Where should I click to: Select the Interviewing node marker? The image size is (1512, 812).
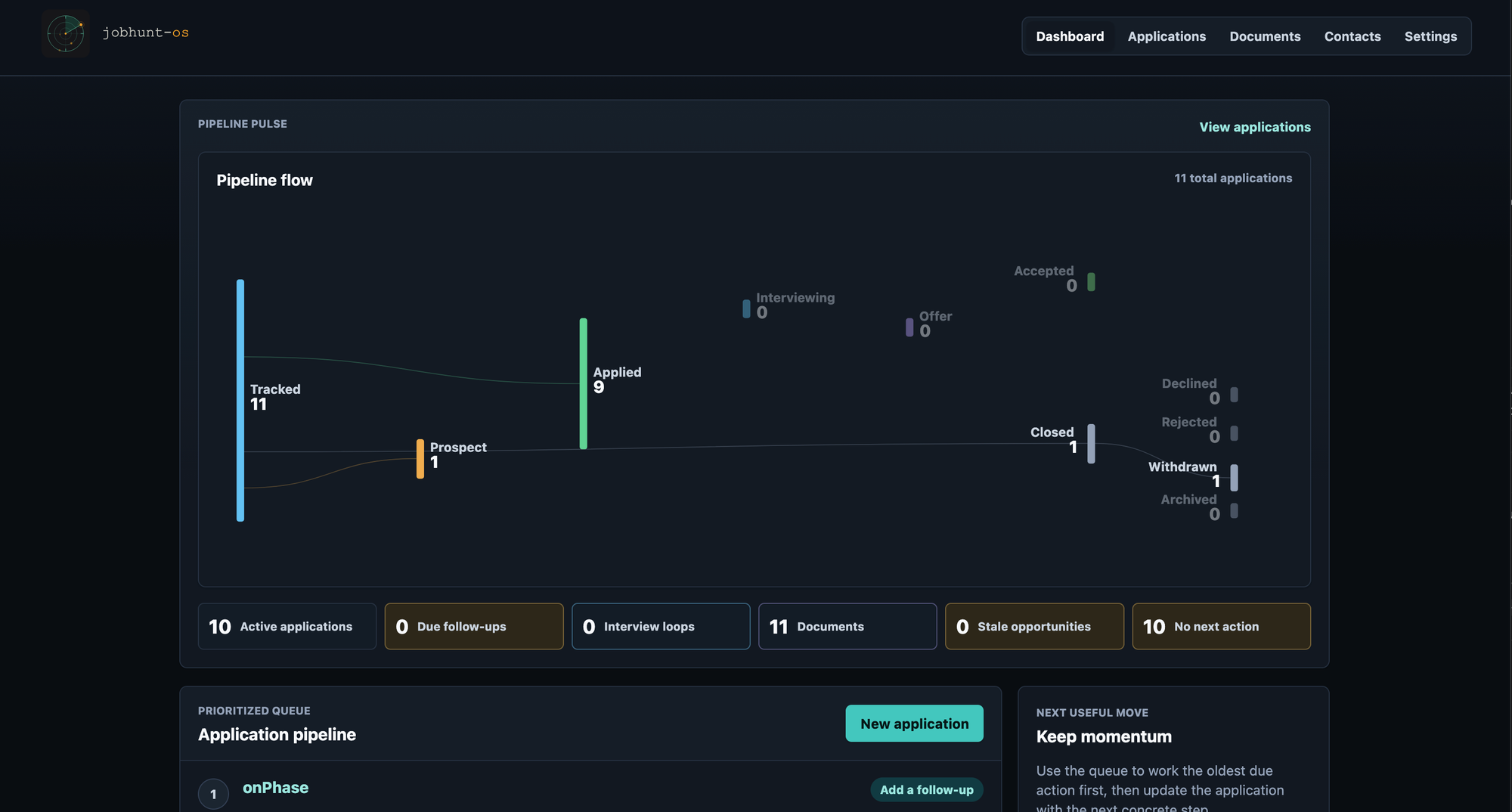click(x=746, y=308)
